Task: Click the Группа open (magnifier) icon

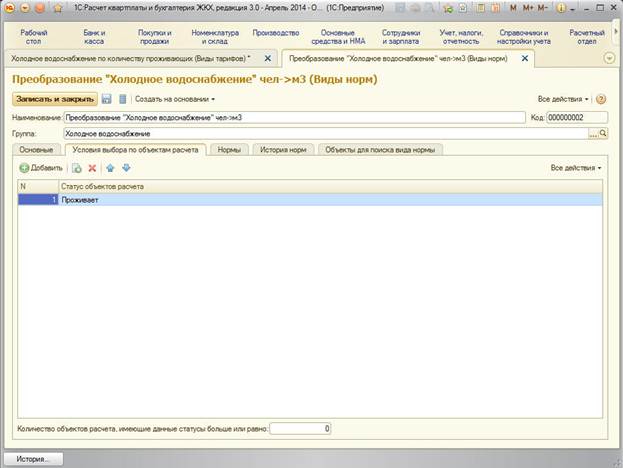Action: 603,133
